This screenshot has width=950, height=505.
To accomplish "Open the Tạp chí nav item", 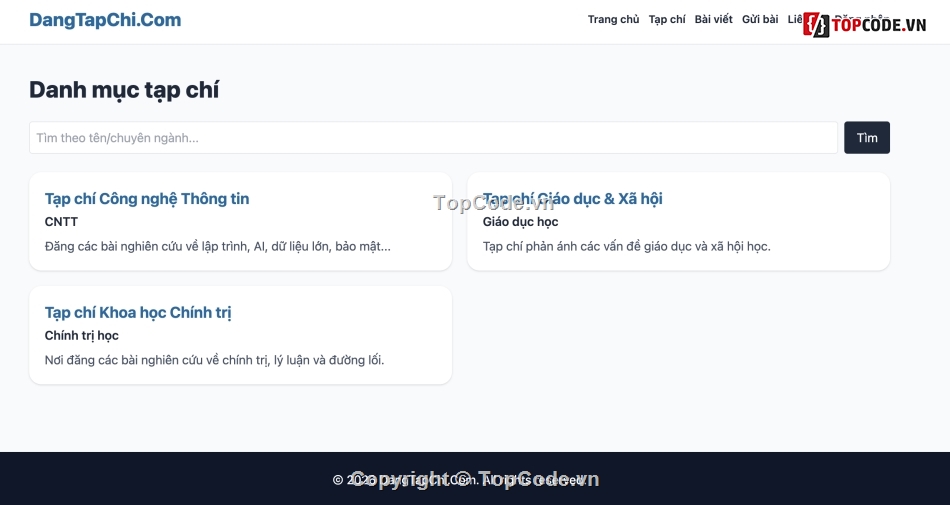I will tap(666, 19).
